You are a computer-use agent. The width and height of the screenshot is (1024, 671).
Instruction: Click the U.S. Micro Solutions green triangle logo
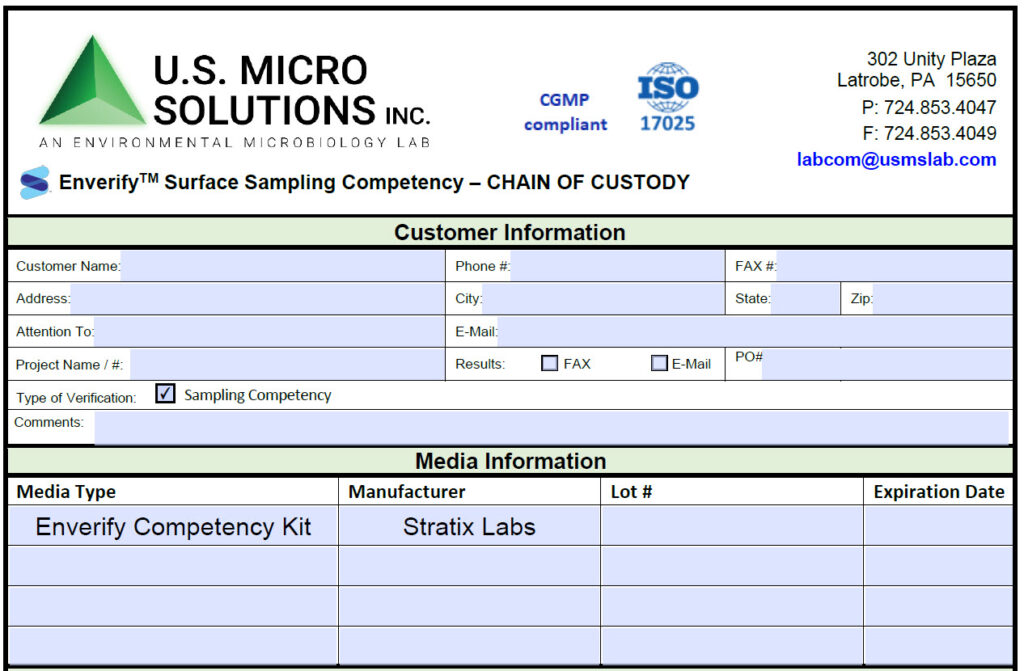pos(92,84)
